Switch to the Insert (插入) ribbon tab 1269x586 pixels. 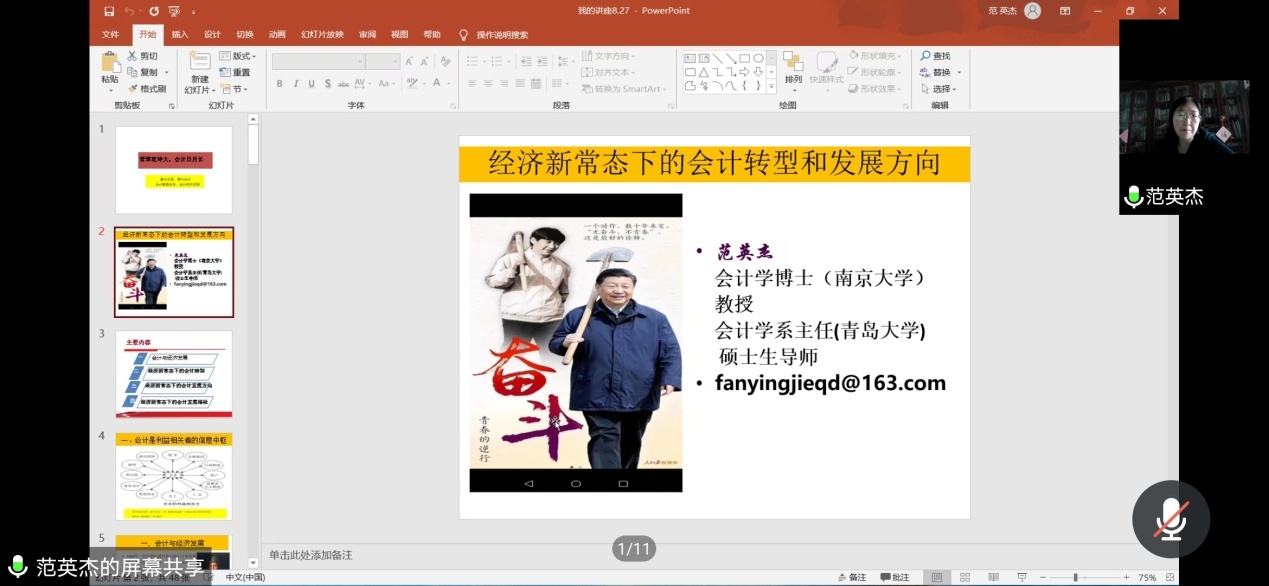182,33
